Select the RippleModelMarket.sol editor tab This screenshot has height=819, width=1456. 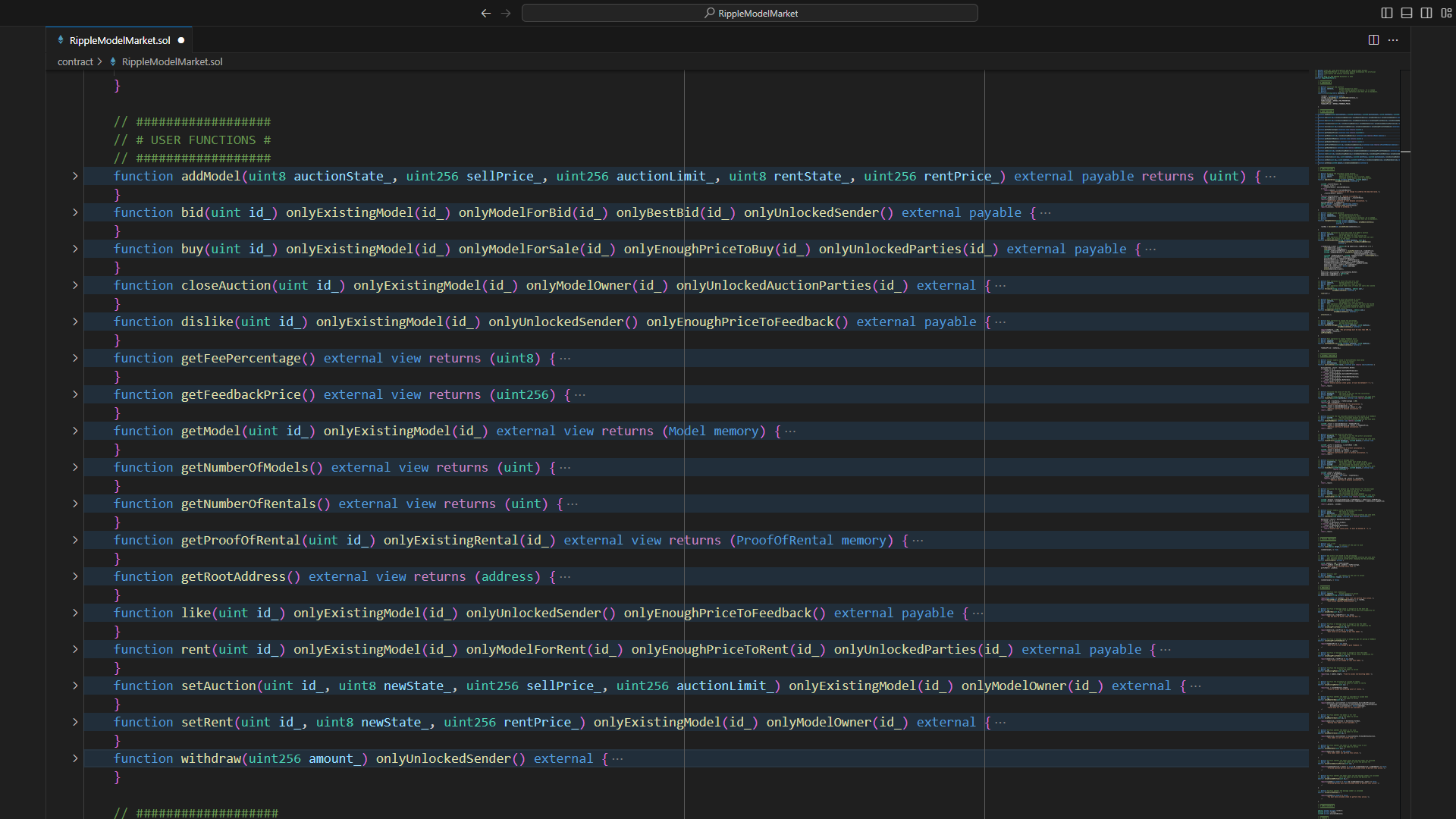(x=120, y=40)
